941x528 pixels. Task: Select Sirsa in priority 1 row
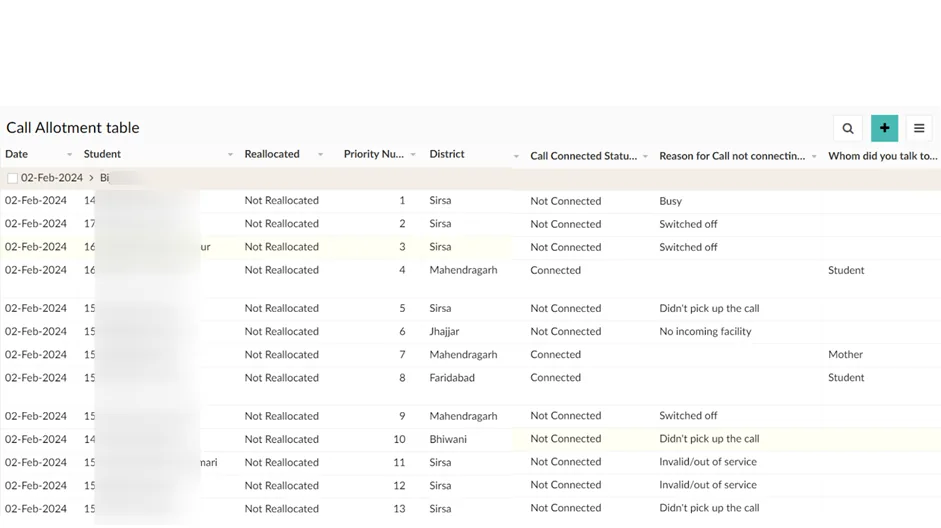coord(440,200)
